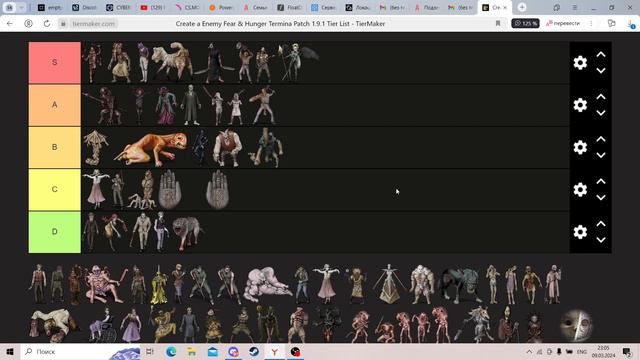This screenshot has height=360, width=640.
Task: Launch Microsoft Edge from the taskbar
Action: coord(171,351)
